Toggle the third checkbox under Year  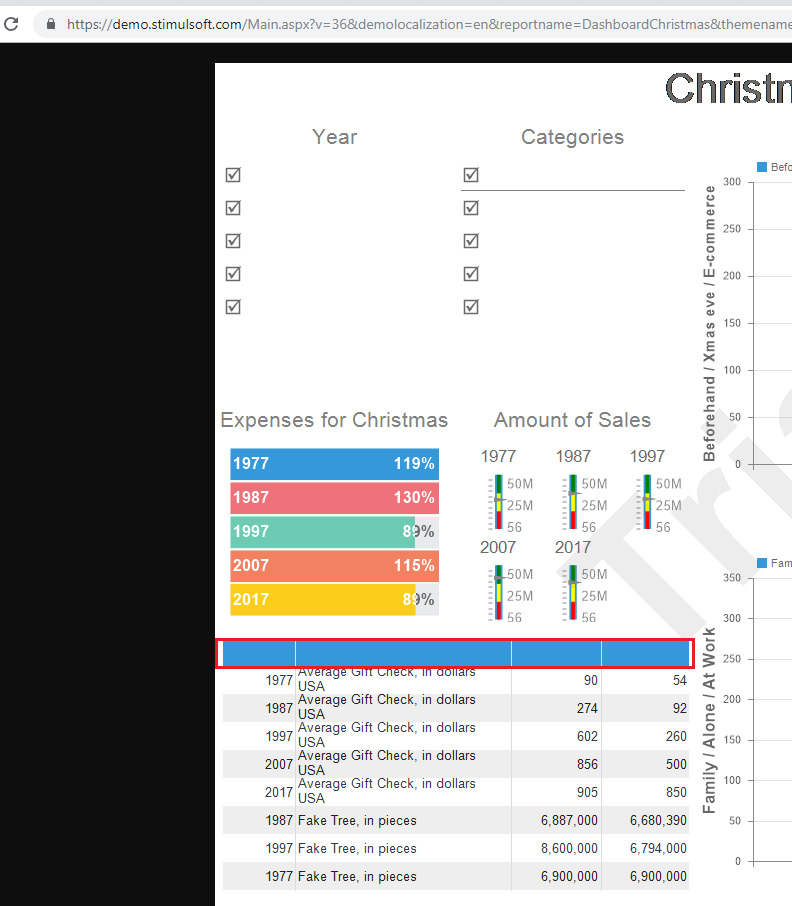pyautogui.click(x=233, y=240)
